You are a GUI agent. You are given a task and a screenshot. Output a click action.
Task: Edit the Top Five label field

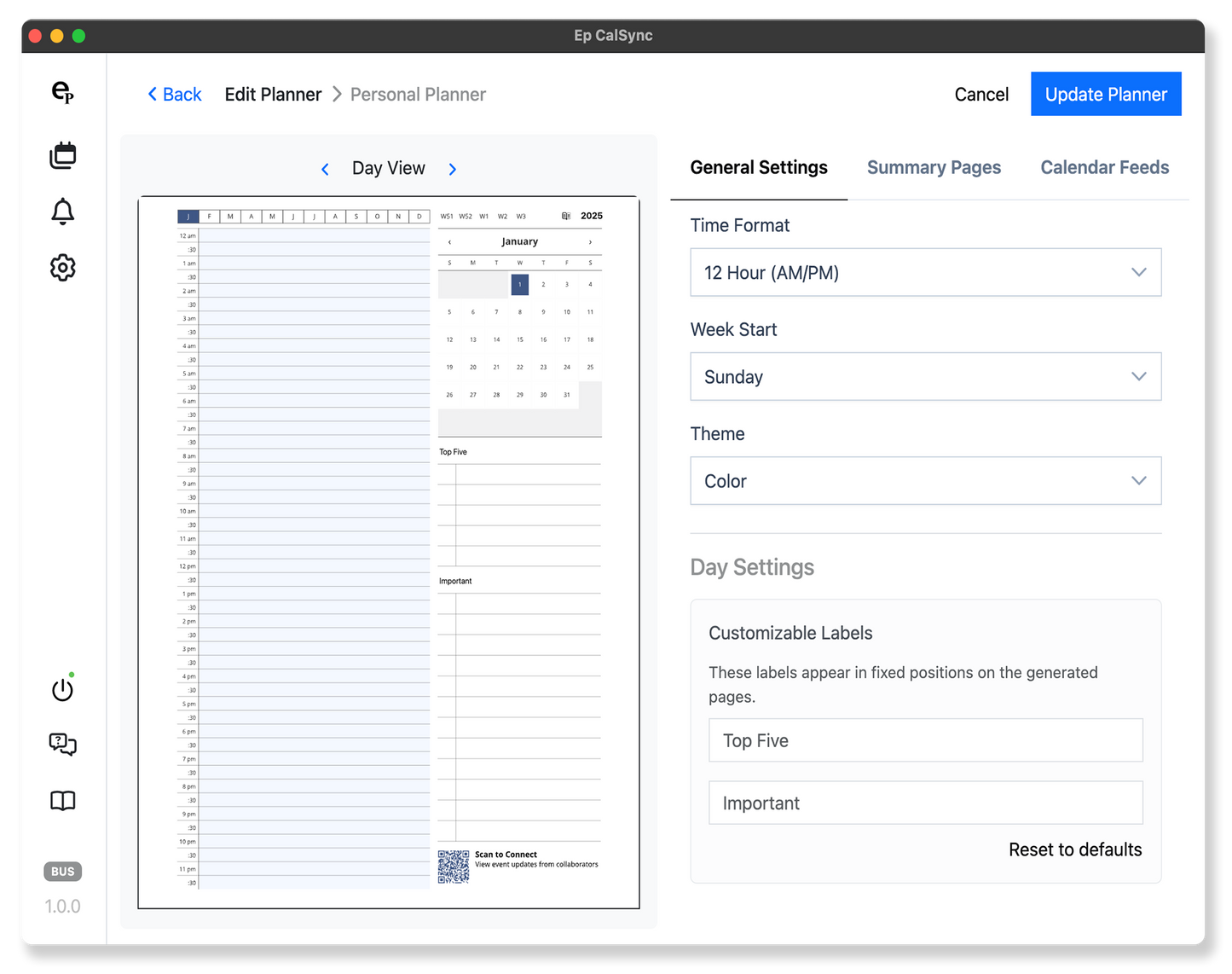pos(925,740)
